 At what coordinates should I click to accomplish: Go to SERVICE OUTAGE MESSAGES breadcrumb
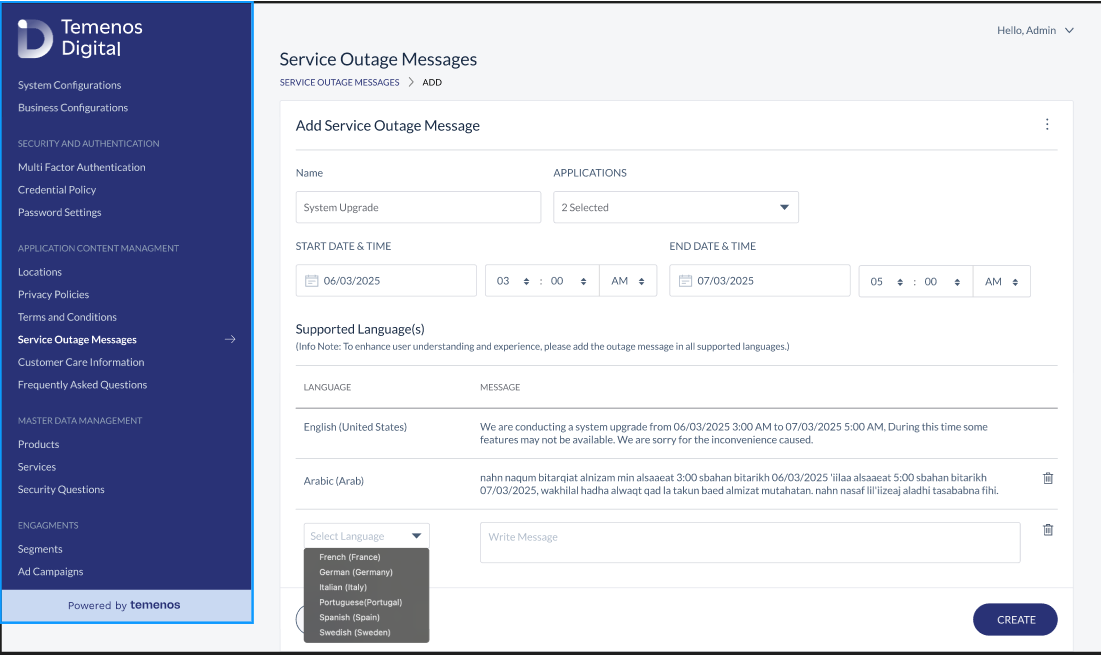[339, 82]
